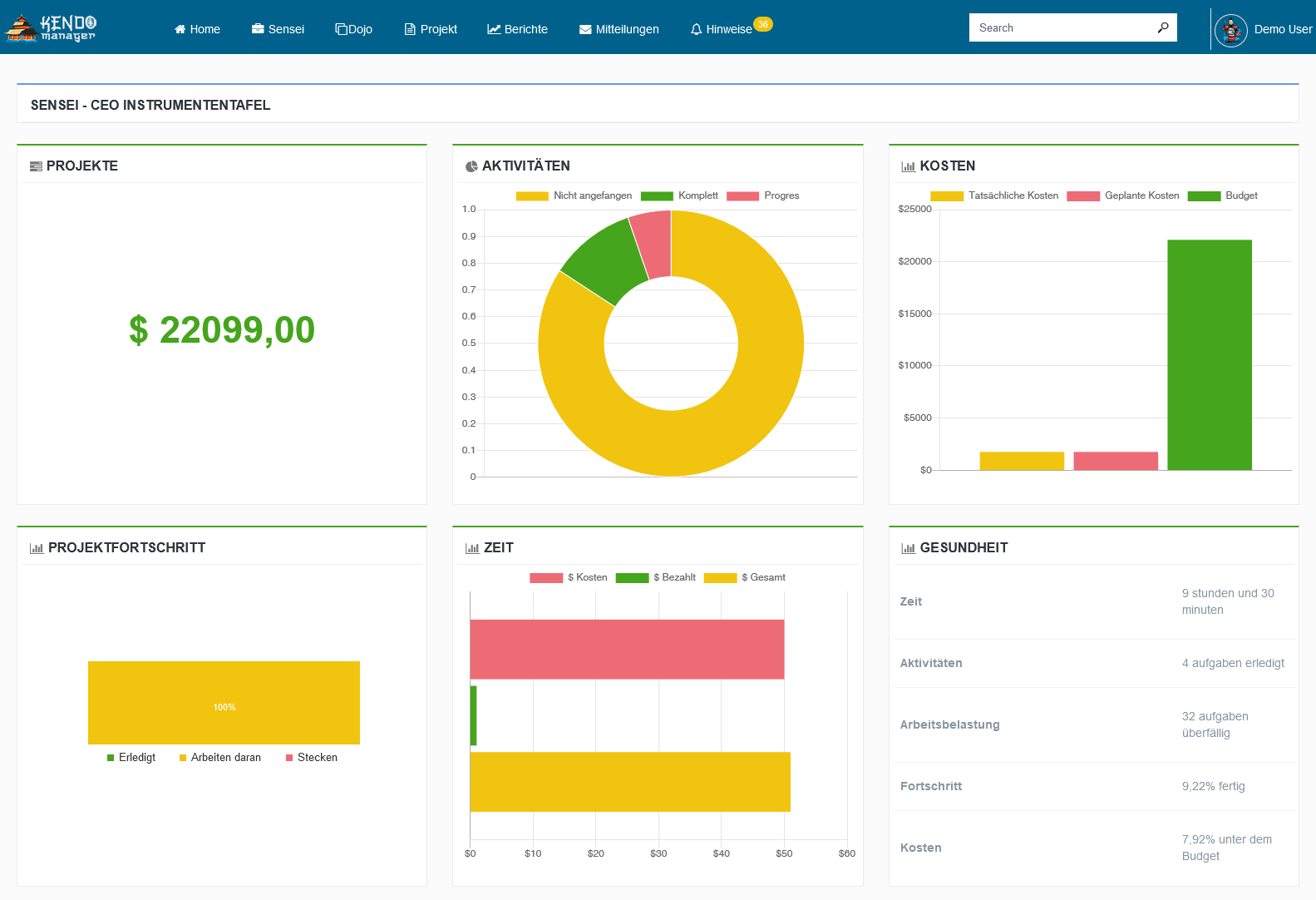Toggle the Erledigt legend entry
The width and height of the screenshot is (1316, 900).
[x=131, y=758]
